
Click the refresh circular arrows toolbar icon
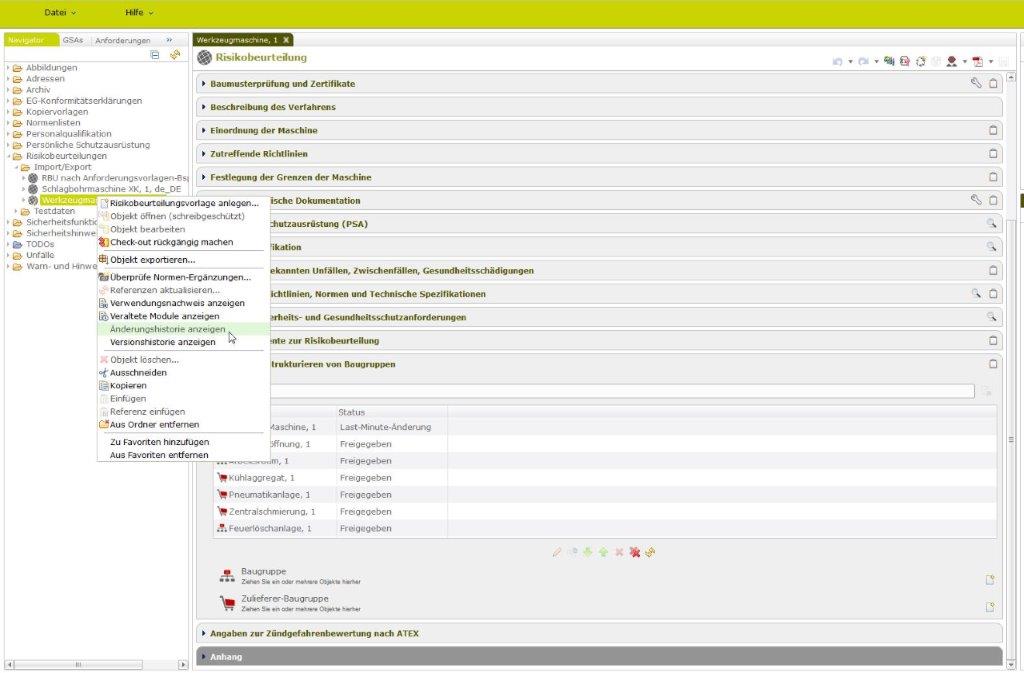click(x=920, y=61)
